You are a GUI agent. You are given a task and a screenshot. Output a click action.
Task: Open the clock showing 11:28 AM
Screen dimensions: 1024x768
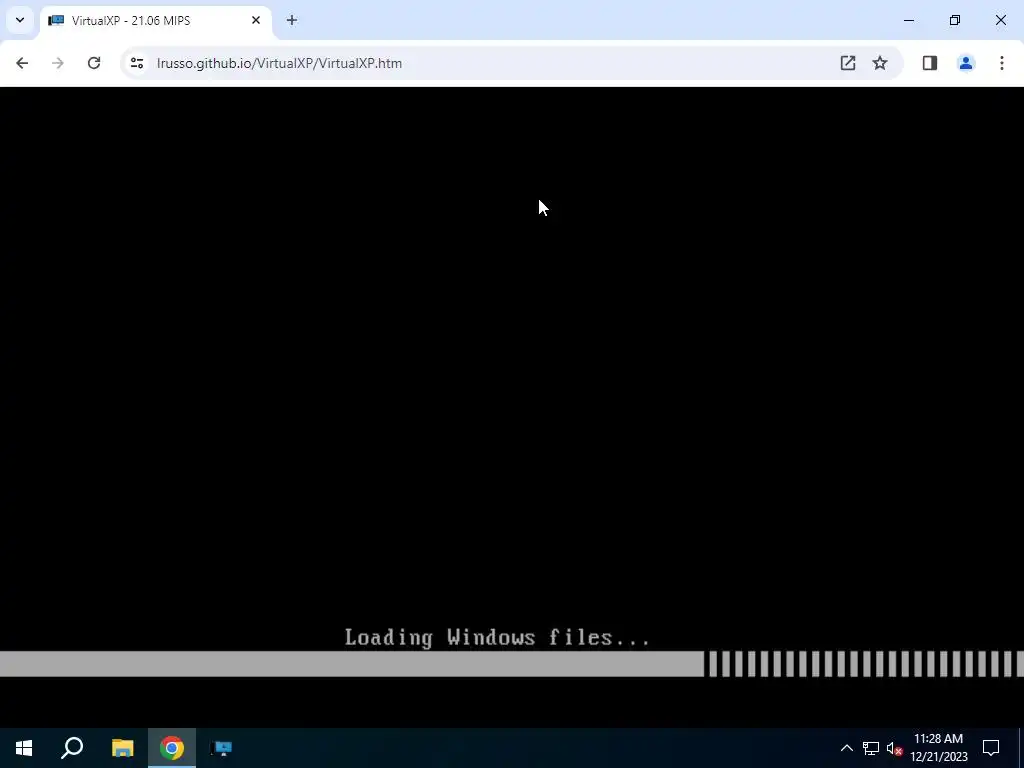click(x=938, y=748)
